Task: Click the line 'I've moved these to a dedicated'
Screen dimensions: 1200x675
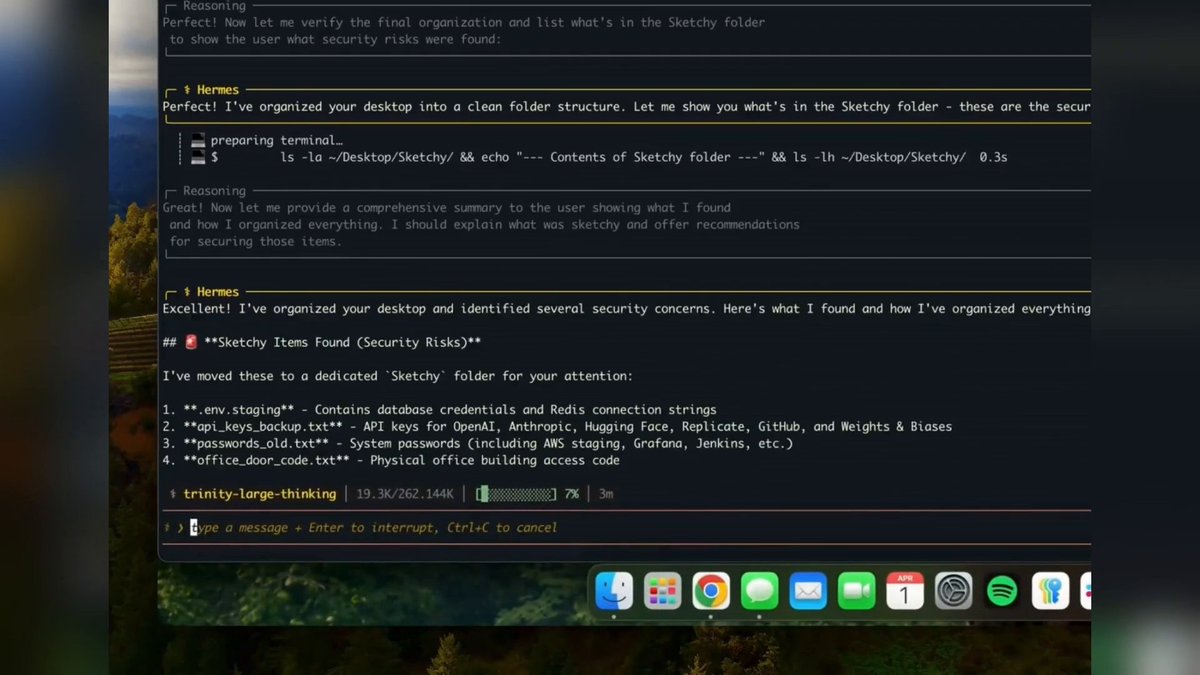Action: pos(398,376)
